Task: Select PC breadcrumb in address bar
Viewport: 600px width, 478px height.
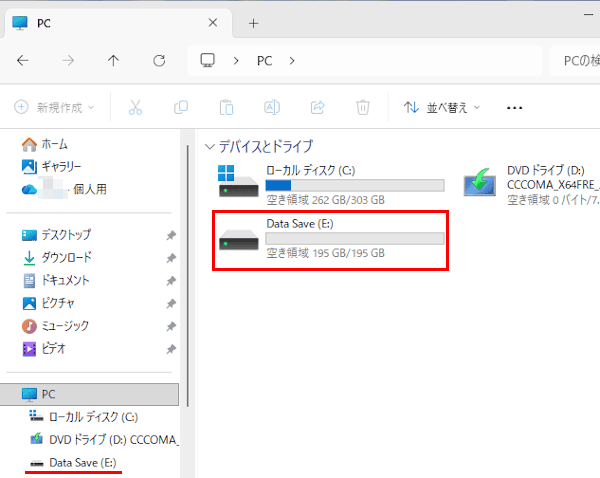Action: pyautogui.click(x=264, y=61)
